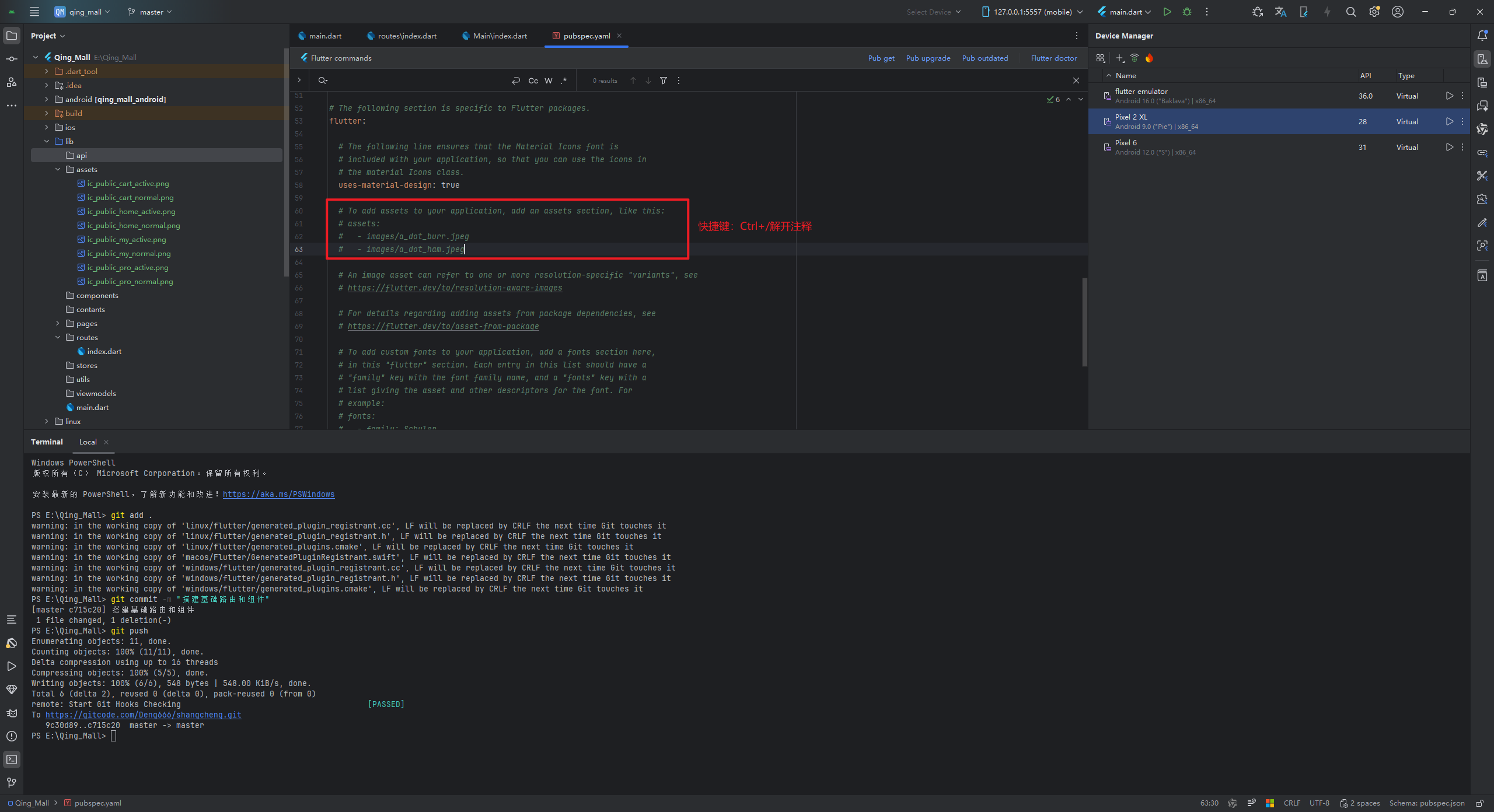
Task: Click the Run green play button
Action: pyautogui.click(x=1167, y=12)
